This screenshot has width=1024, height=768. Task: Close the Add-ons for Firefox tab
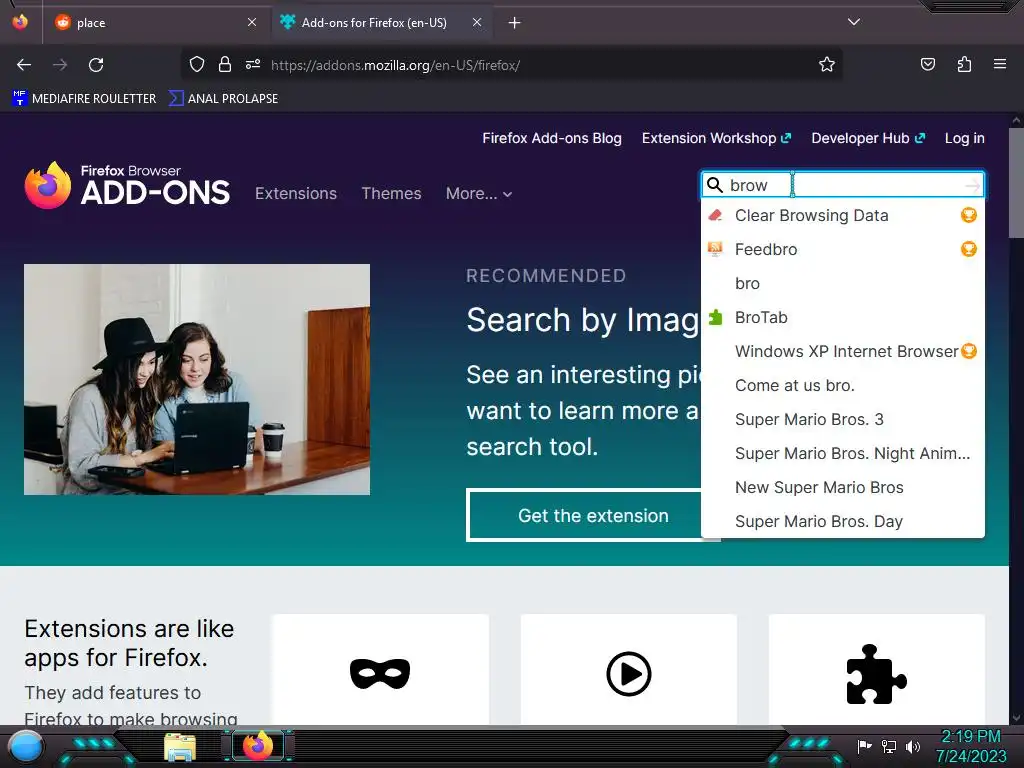coord(477,22)
